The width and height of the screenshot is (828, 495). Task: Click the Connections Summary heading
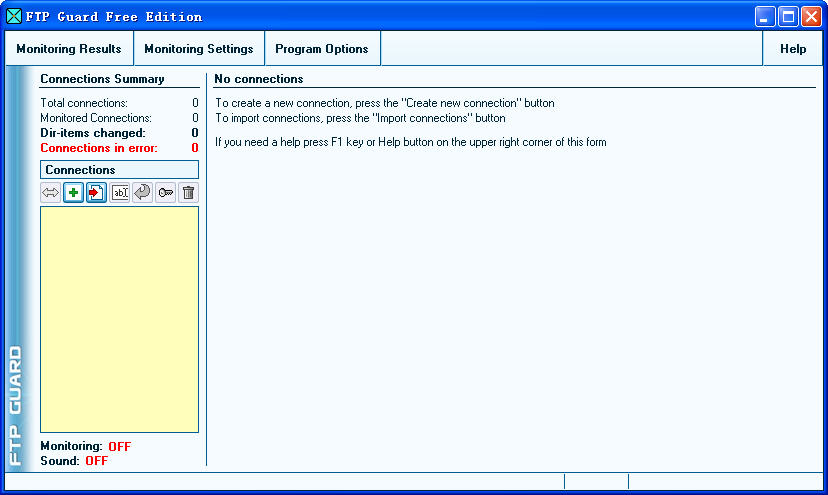coord(102,79)
